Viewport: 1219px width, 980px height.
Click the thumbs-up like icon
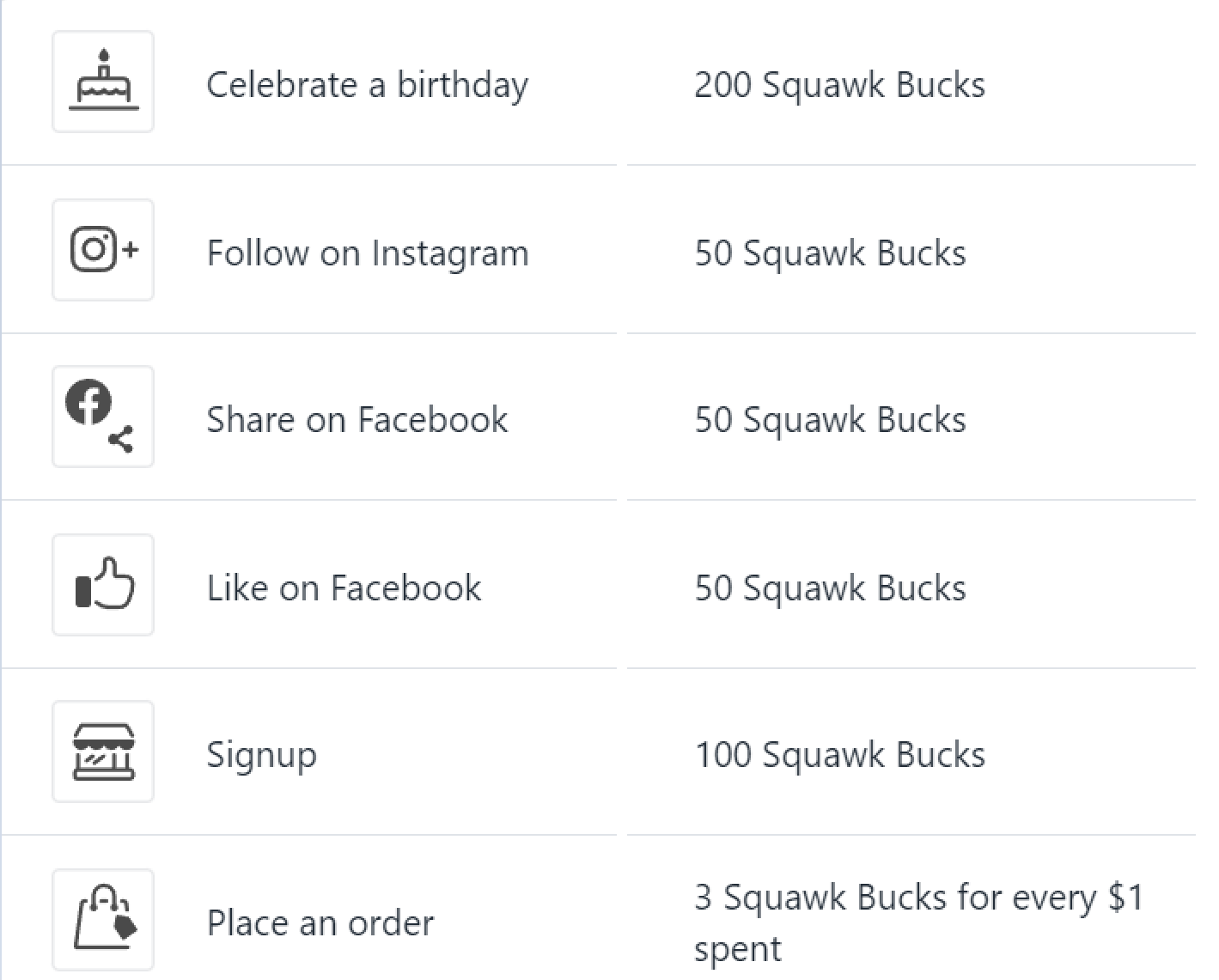point(103,585)
